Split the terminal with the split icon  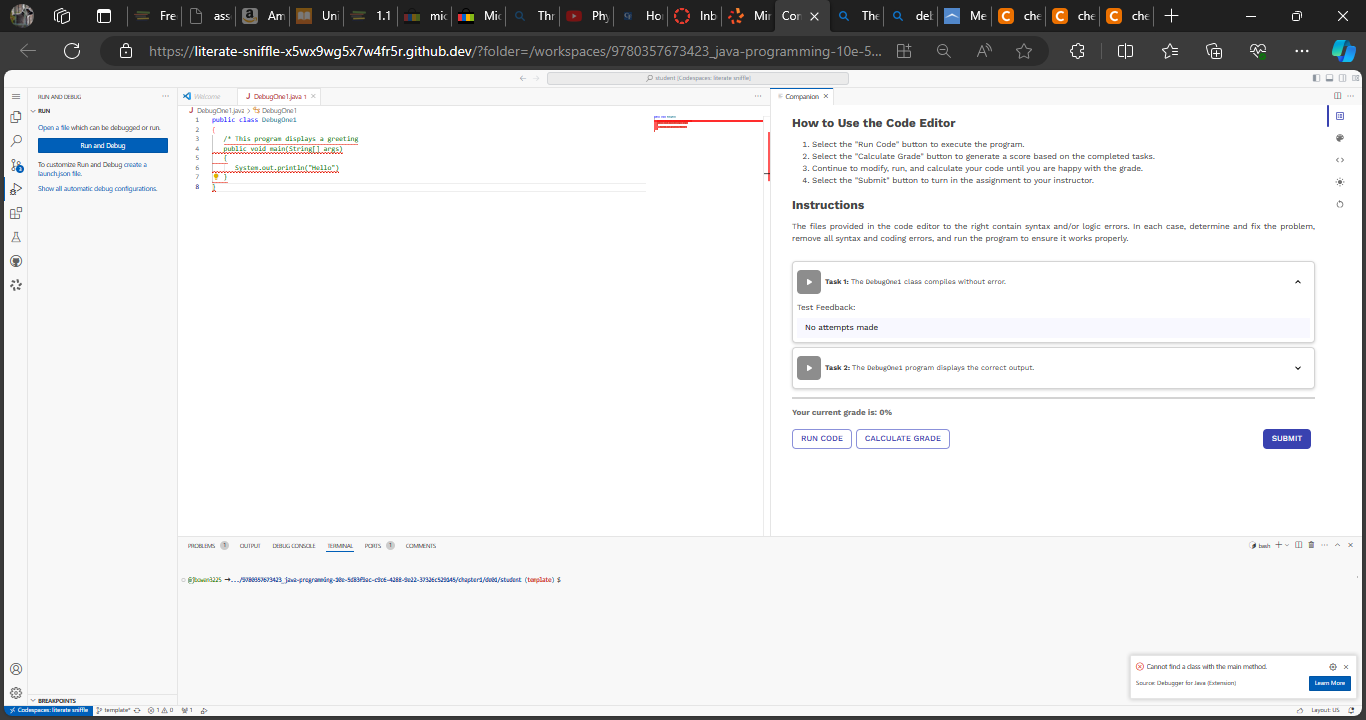pos(1298,545)
